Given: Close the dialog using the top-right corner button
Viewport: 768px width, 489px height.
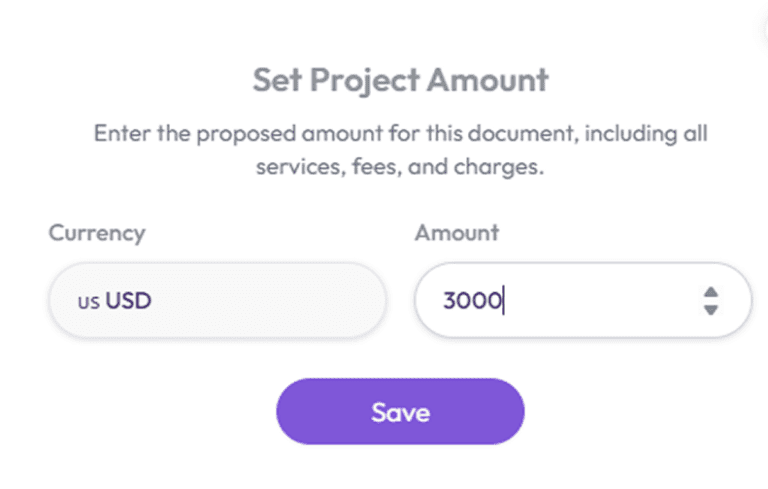Looking at the screenshot, I should 763,29.
